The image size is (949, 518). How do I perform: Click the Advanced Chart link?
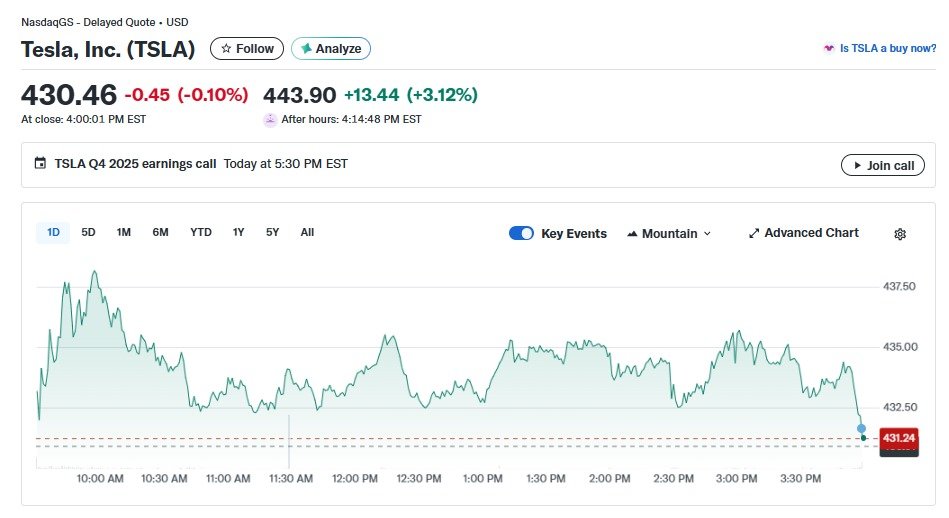[x=811, y=233]
